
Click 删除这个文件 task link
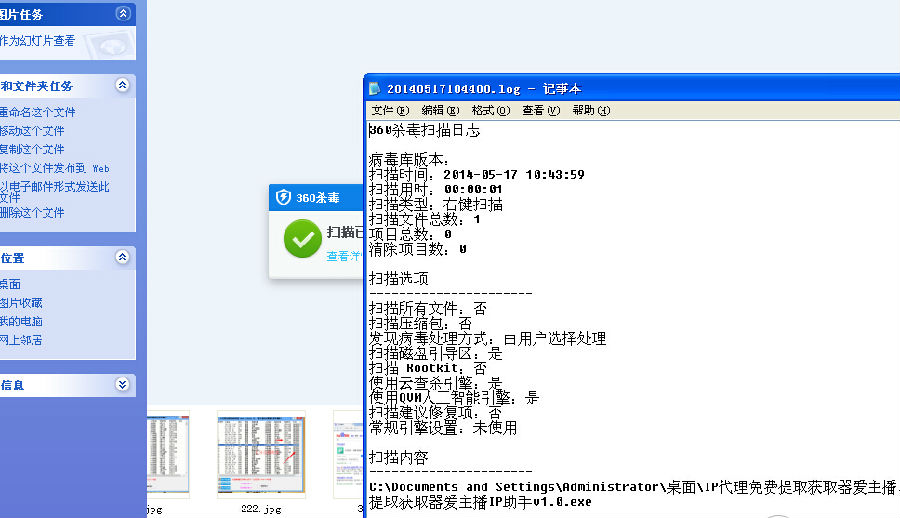tap(33, 212)
